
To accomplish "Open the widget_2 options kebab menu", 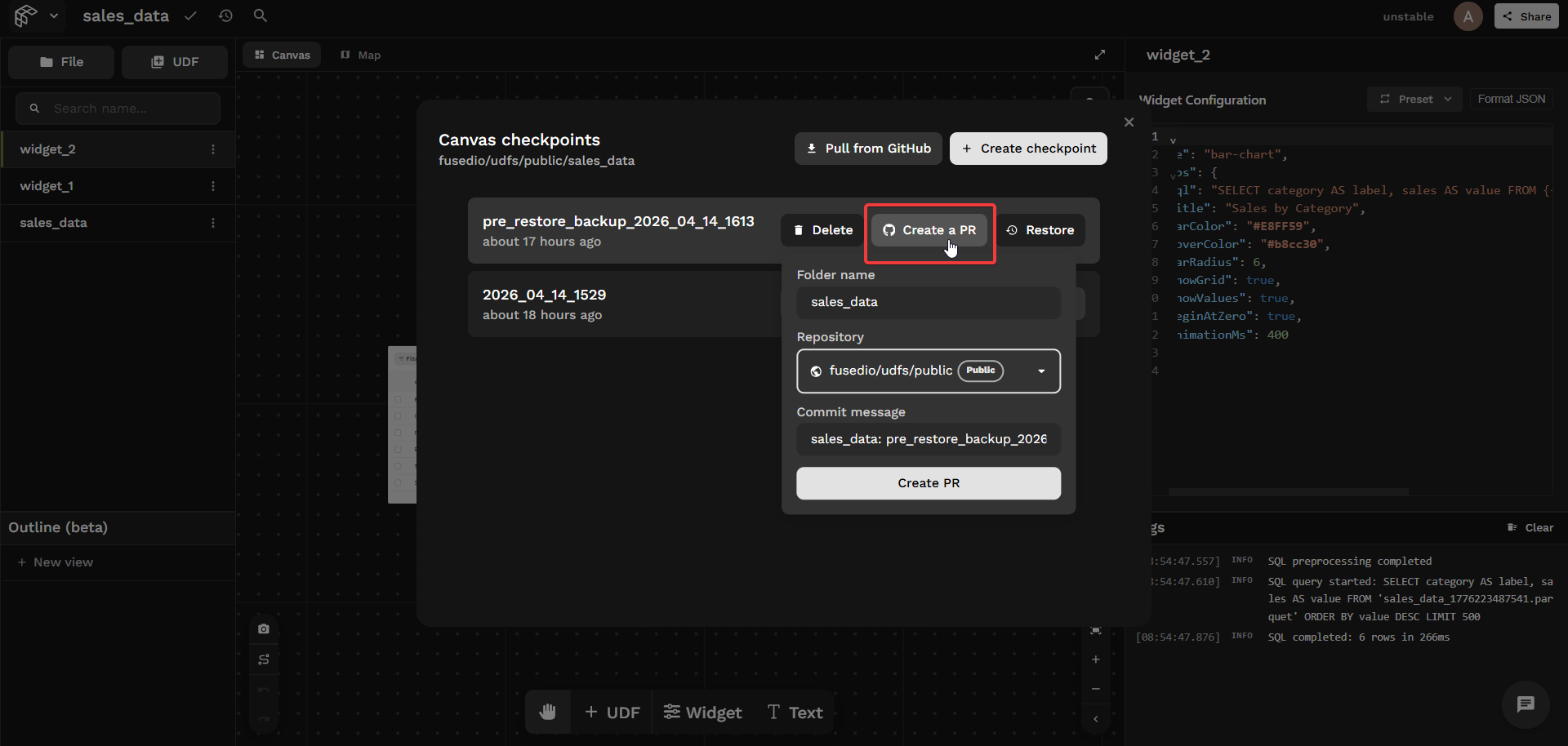I will point(213,149).
